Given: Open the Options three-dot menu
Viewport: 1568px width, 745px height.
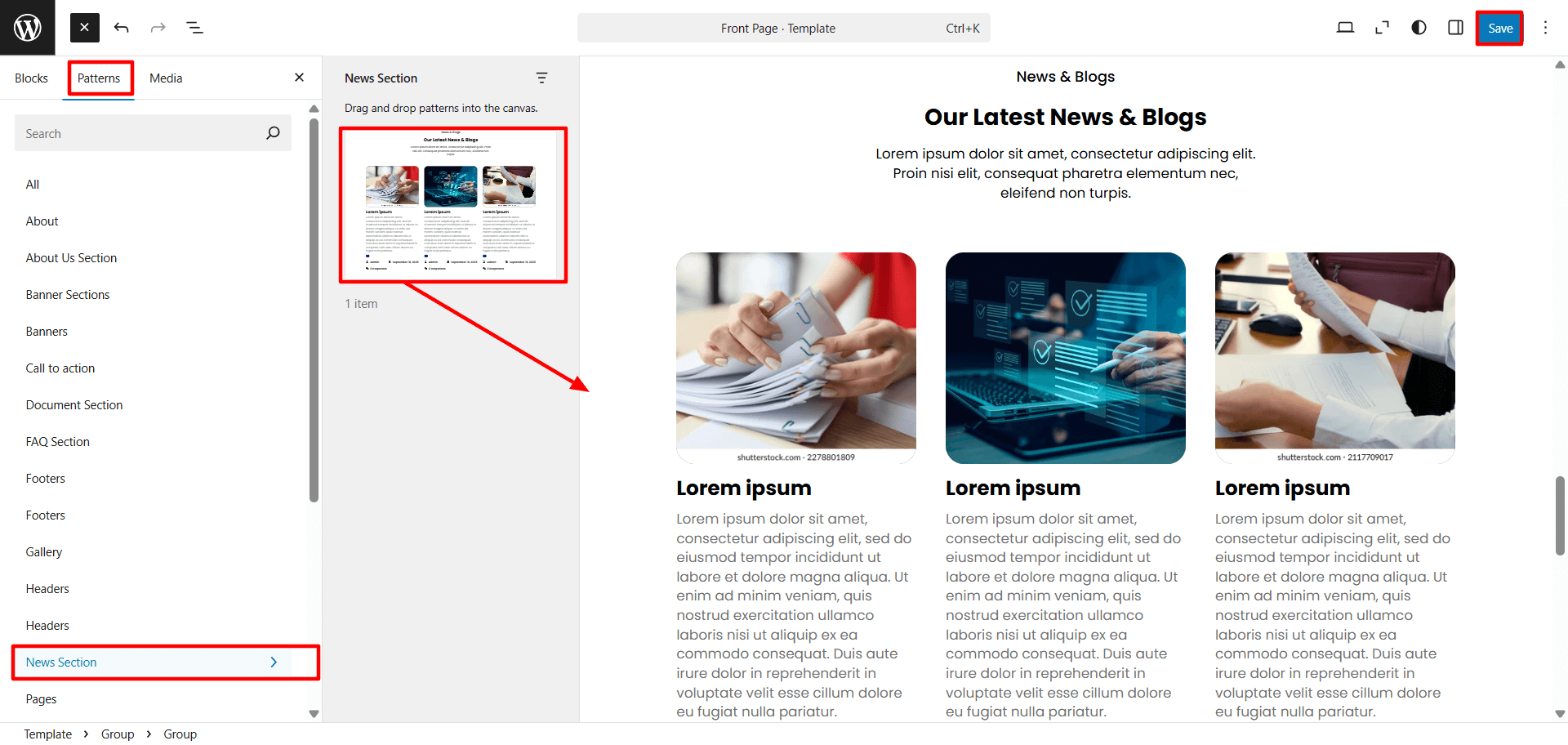Looking at the screenshot, I should click(x=1545, y=28).
